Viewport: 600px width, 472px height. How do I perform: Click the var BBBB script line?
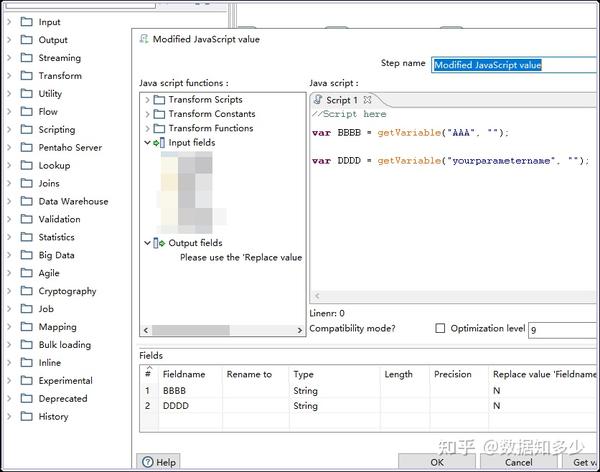pos(410,133)
